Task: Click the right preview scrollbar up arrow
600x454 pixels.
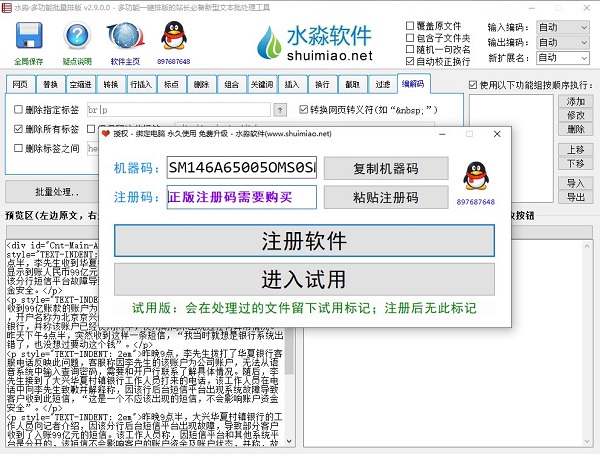Action: (587, 246)
